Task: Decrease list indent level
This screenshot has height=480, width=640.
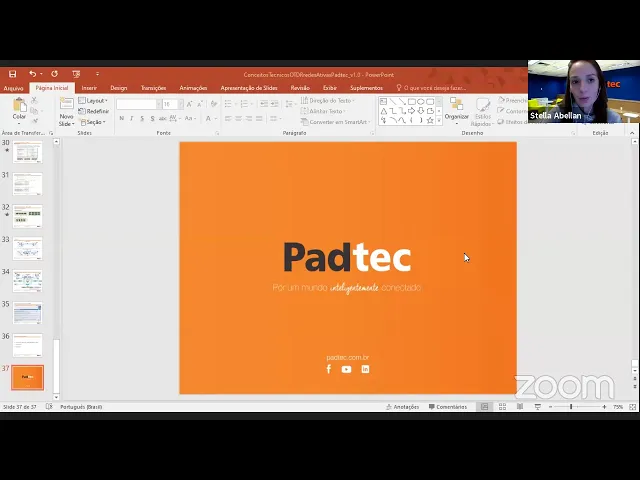Action: 264,104
